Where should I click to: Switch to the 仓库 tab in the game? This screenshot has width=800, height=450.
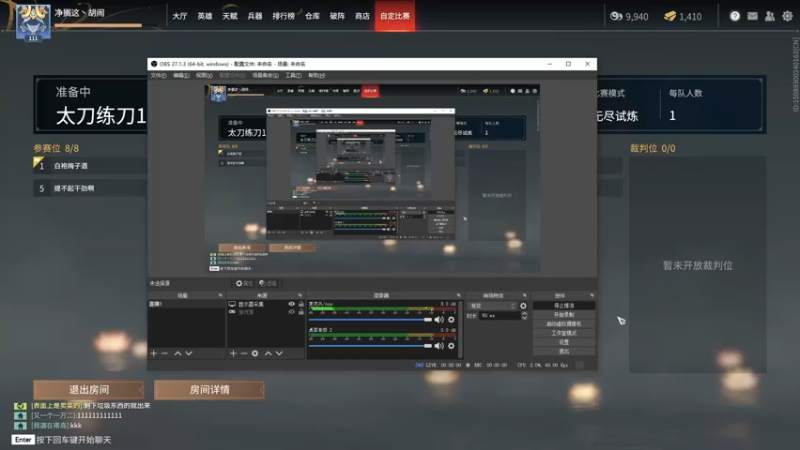coord(312,16)
